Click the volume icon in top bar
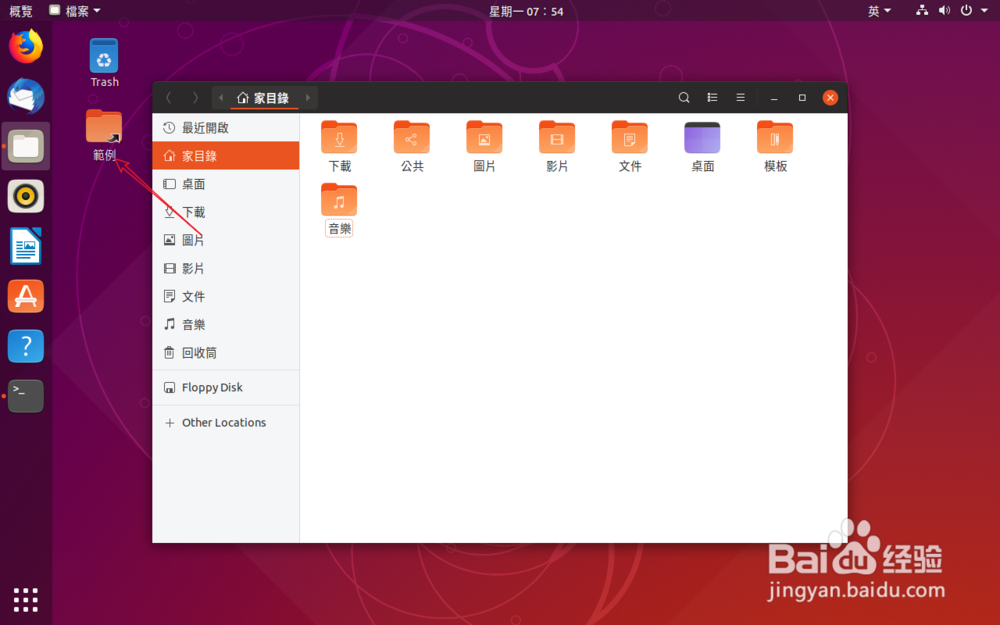 coord(944,10)
